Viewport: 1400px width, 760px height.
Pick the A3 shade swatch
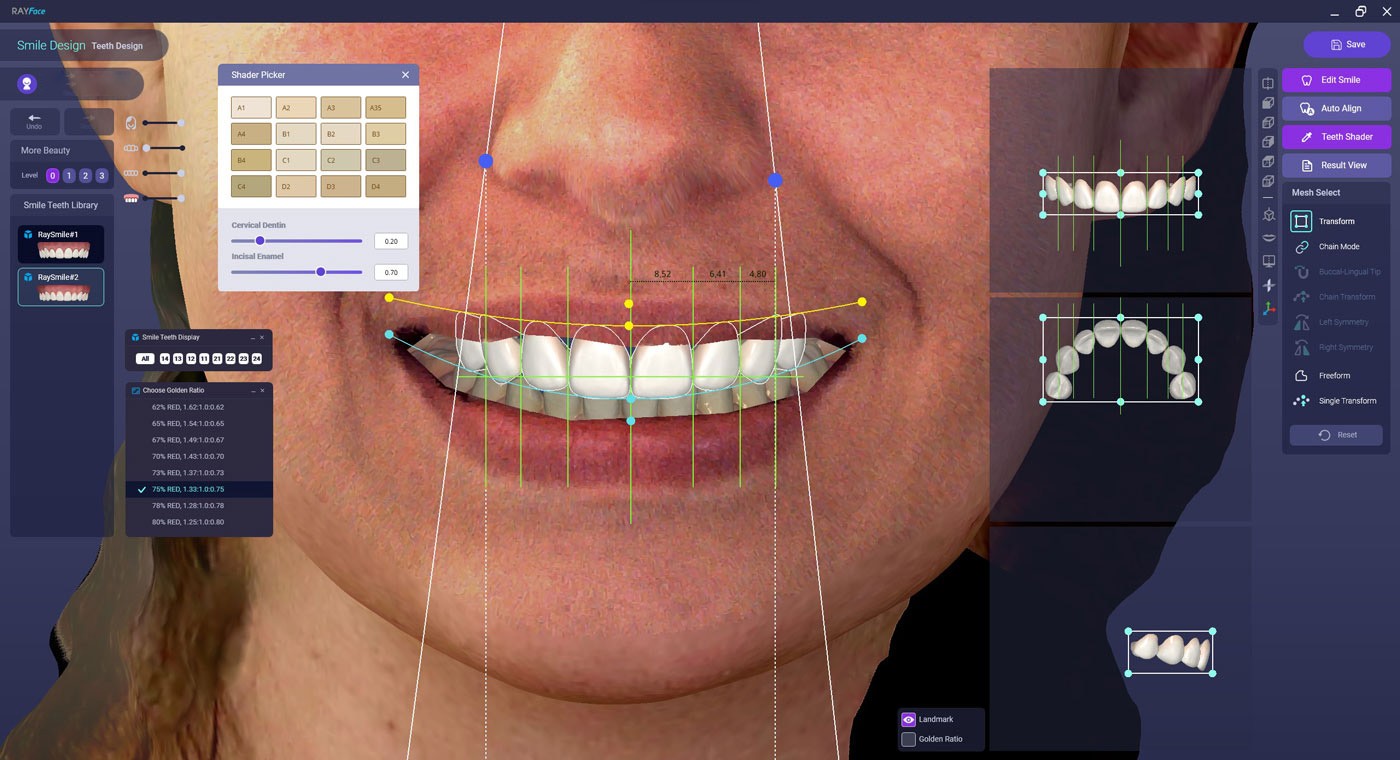click(x=341, y=107)
